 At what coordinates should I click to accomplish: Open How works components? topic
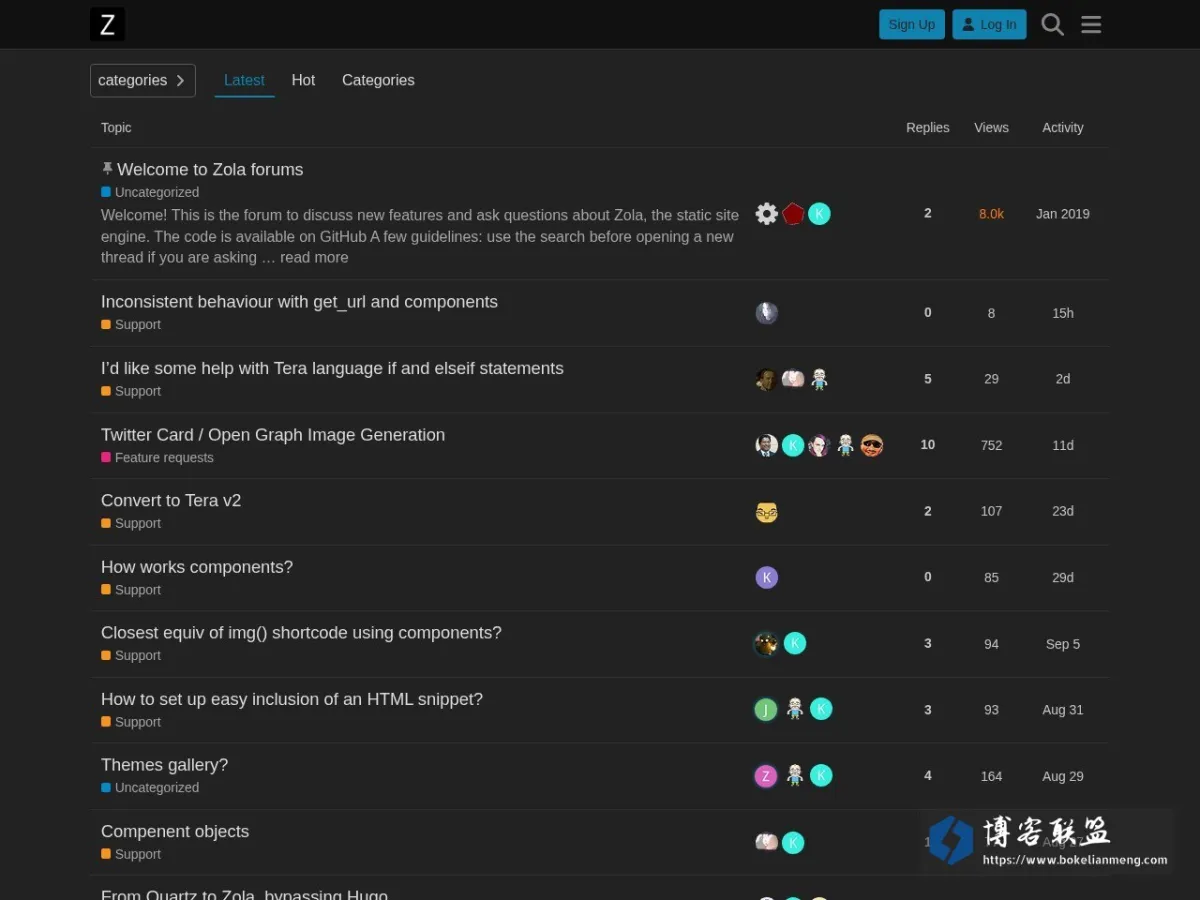pos(197,567)
